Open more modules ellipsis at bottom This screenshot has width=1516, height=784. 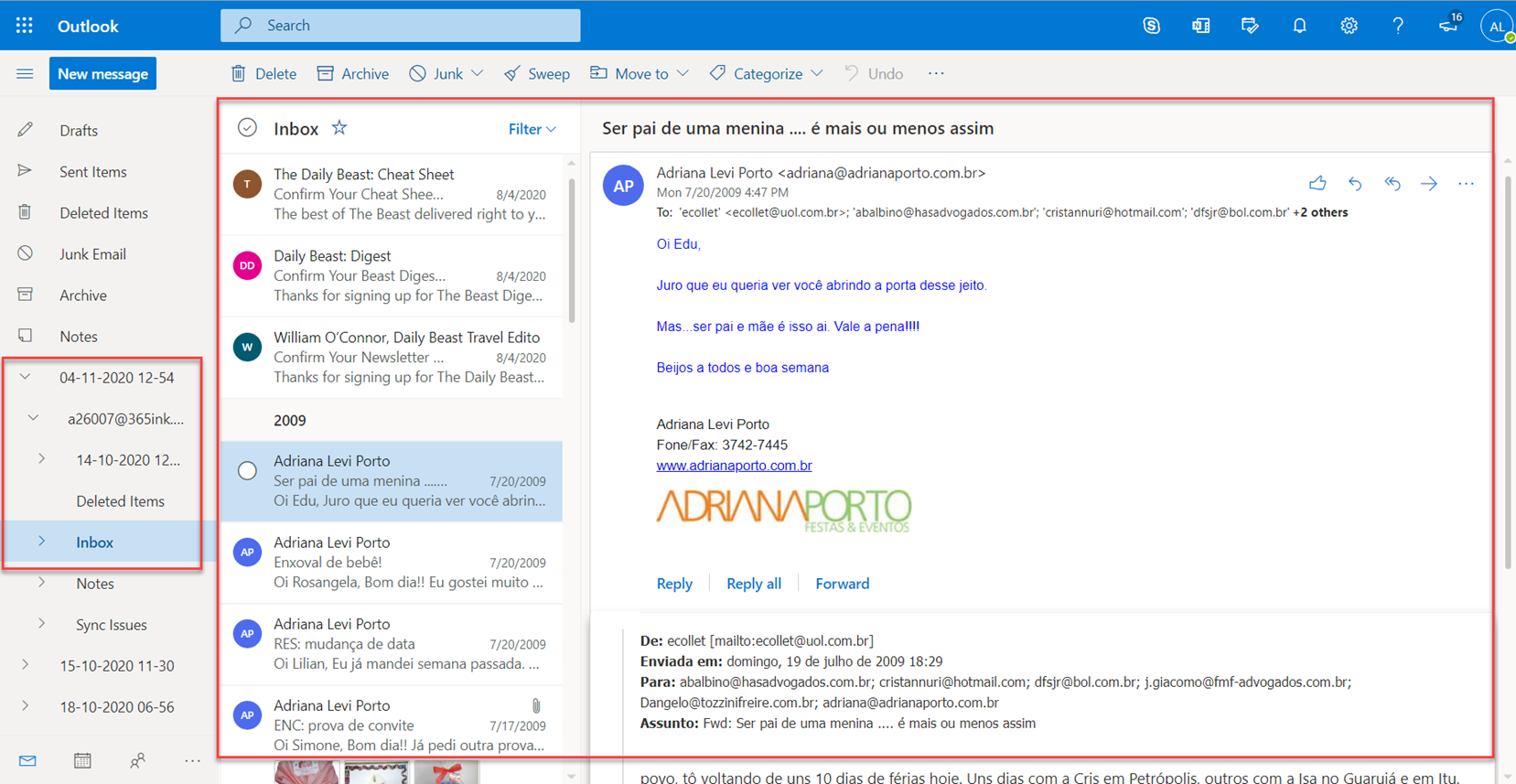(192, 760)
